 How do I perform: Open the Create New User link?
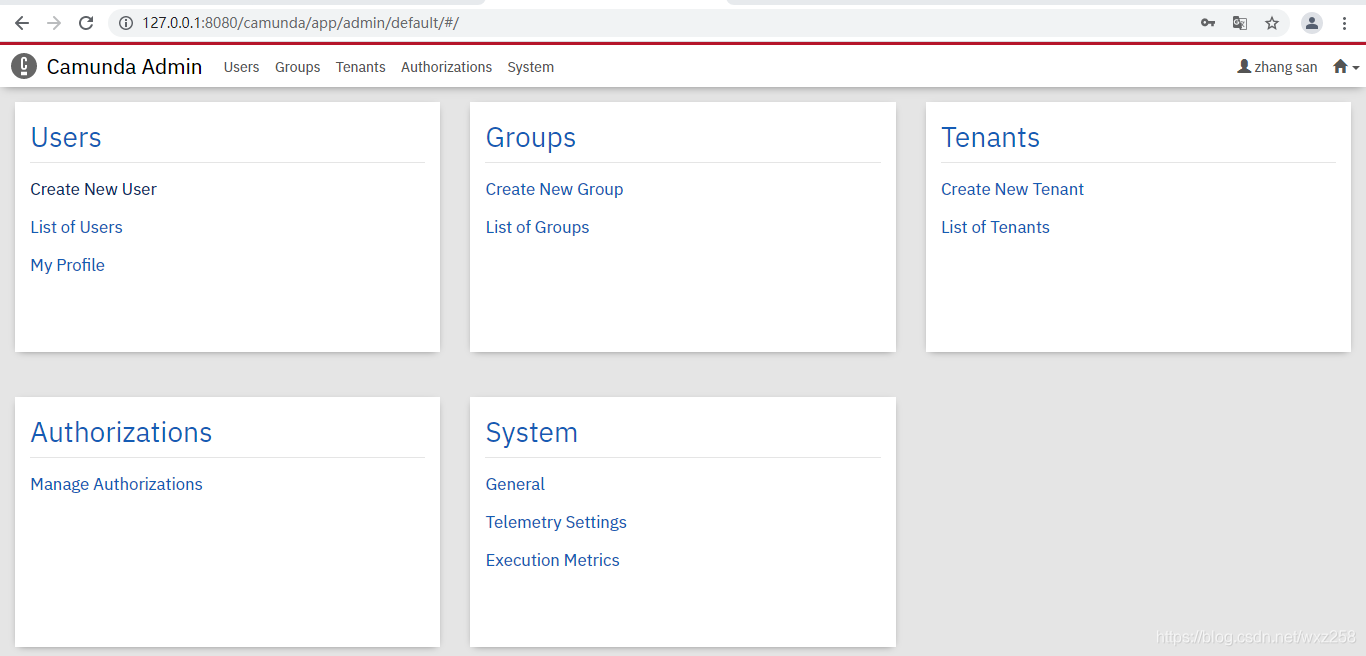coord(93,189)
